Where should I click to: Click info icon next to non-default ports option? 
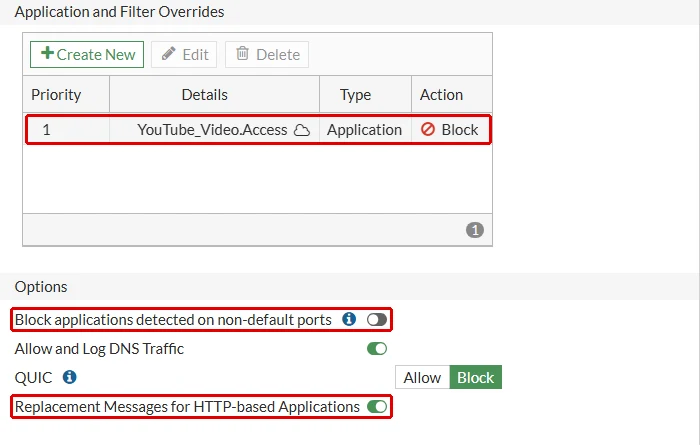349,319
